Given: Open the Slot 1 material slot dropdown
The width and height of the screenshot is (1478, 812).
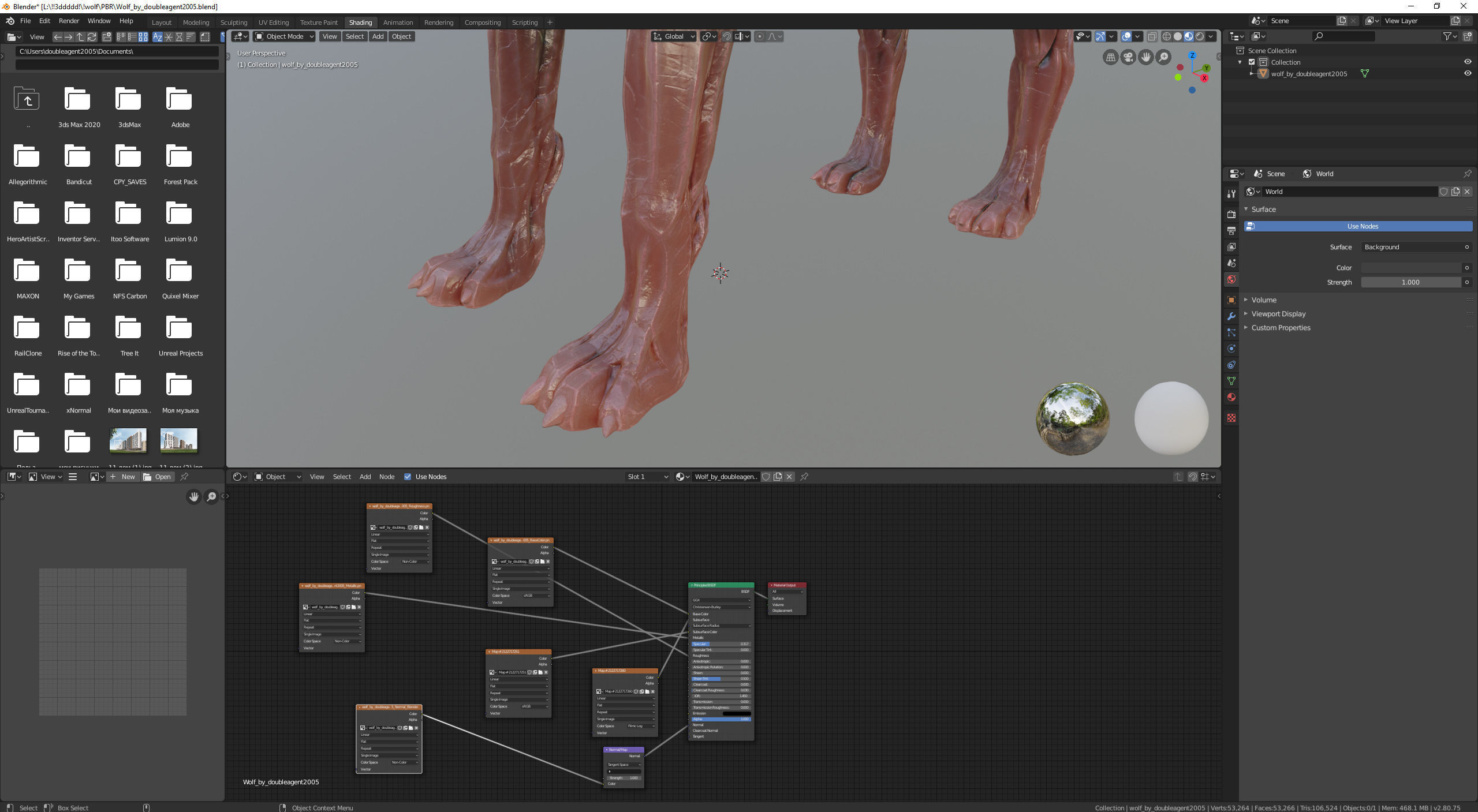Looking at the screenshot, I should point(647,477).
